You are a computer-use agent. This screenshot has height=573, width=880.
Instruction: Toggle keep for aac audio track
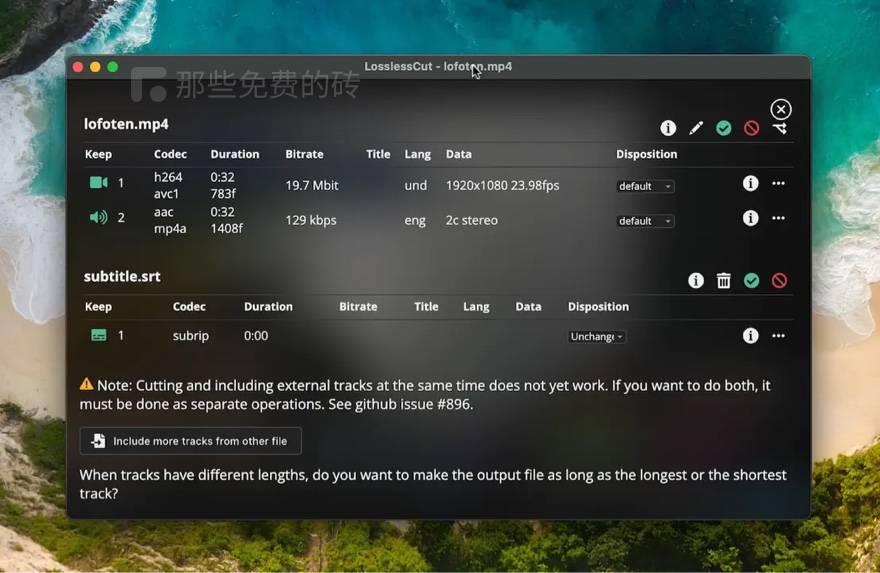(x=99, y=217)
